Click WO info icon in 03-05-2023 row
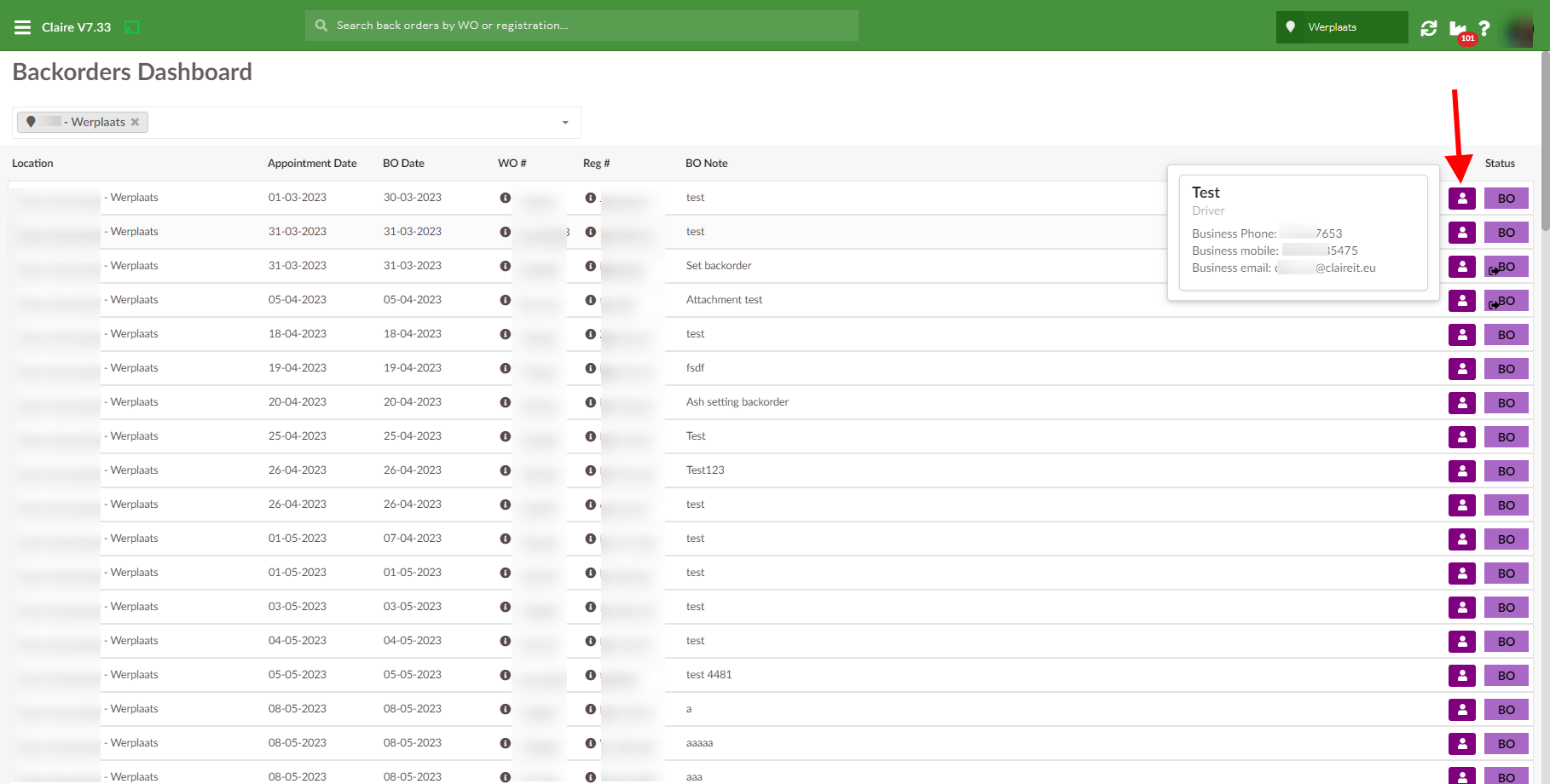Viewport: 1550px width, 784px height. (506, 607)
